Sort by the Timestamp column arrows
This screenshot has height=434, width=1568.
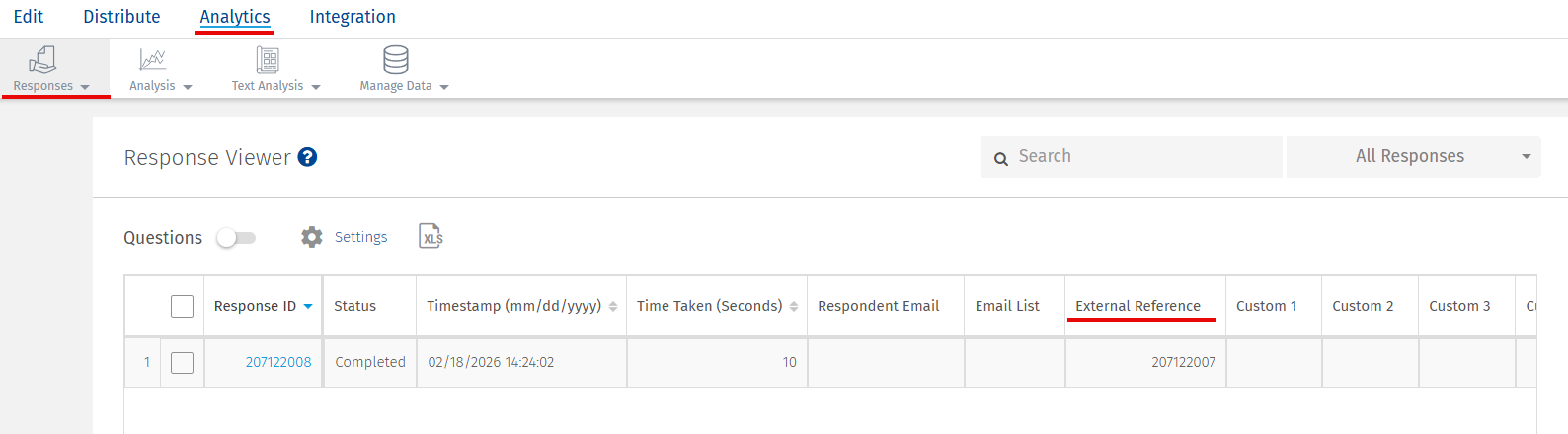(613, 307)
